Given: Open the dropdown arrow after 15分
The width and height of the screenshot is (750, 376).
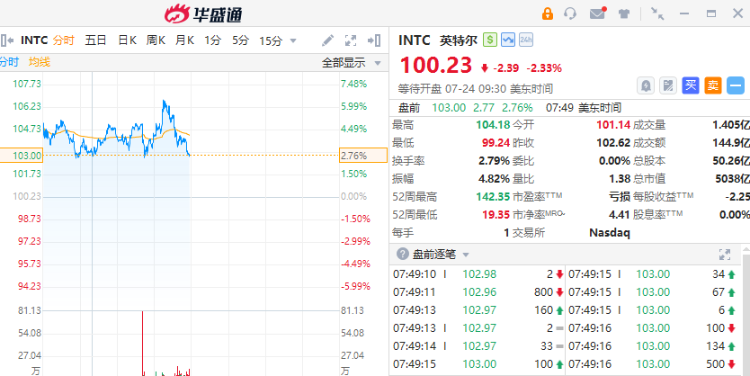Looking at the screenshot, I should tap(293, 41).
